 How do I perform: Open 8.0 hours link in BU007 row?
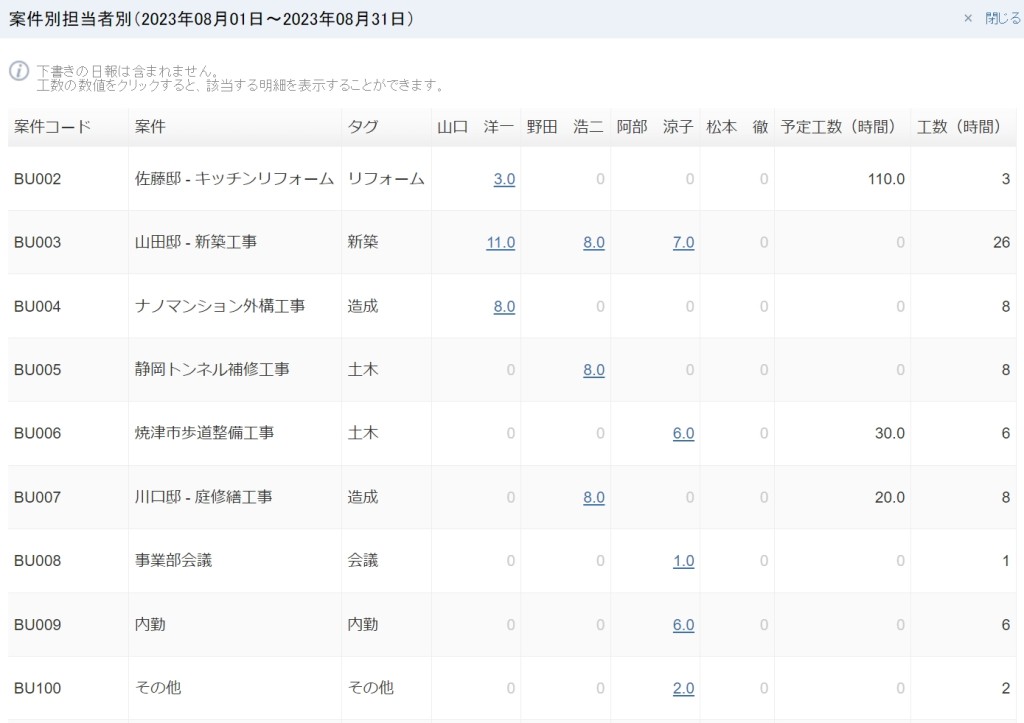pos(594,497)
